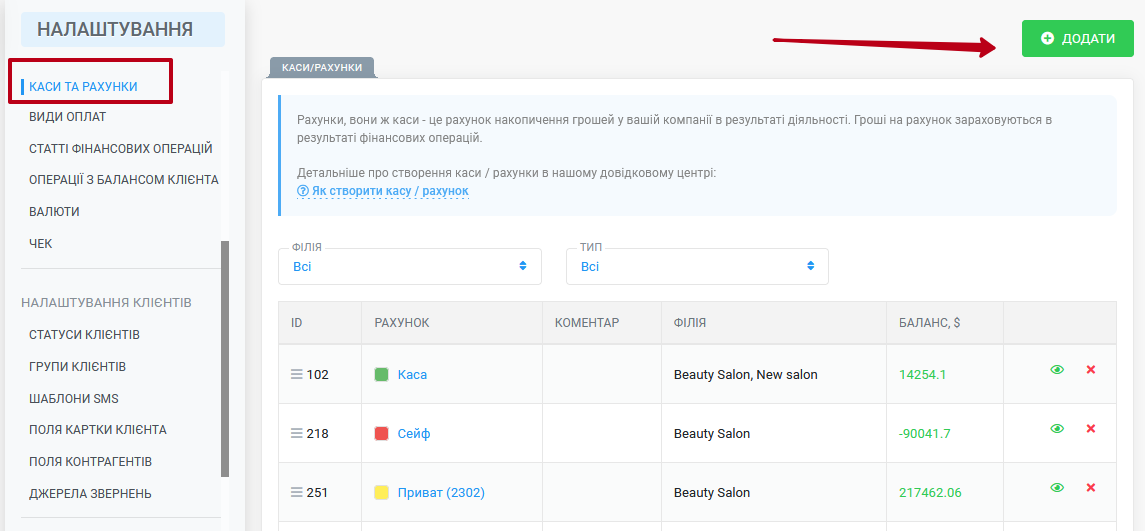The height and width of the screenshot is (531, 1145).
Task: Click the green Додати button
Action: coord(1078,39)
